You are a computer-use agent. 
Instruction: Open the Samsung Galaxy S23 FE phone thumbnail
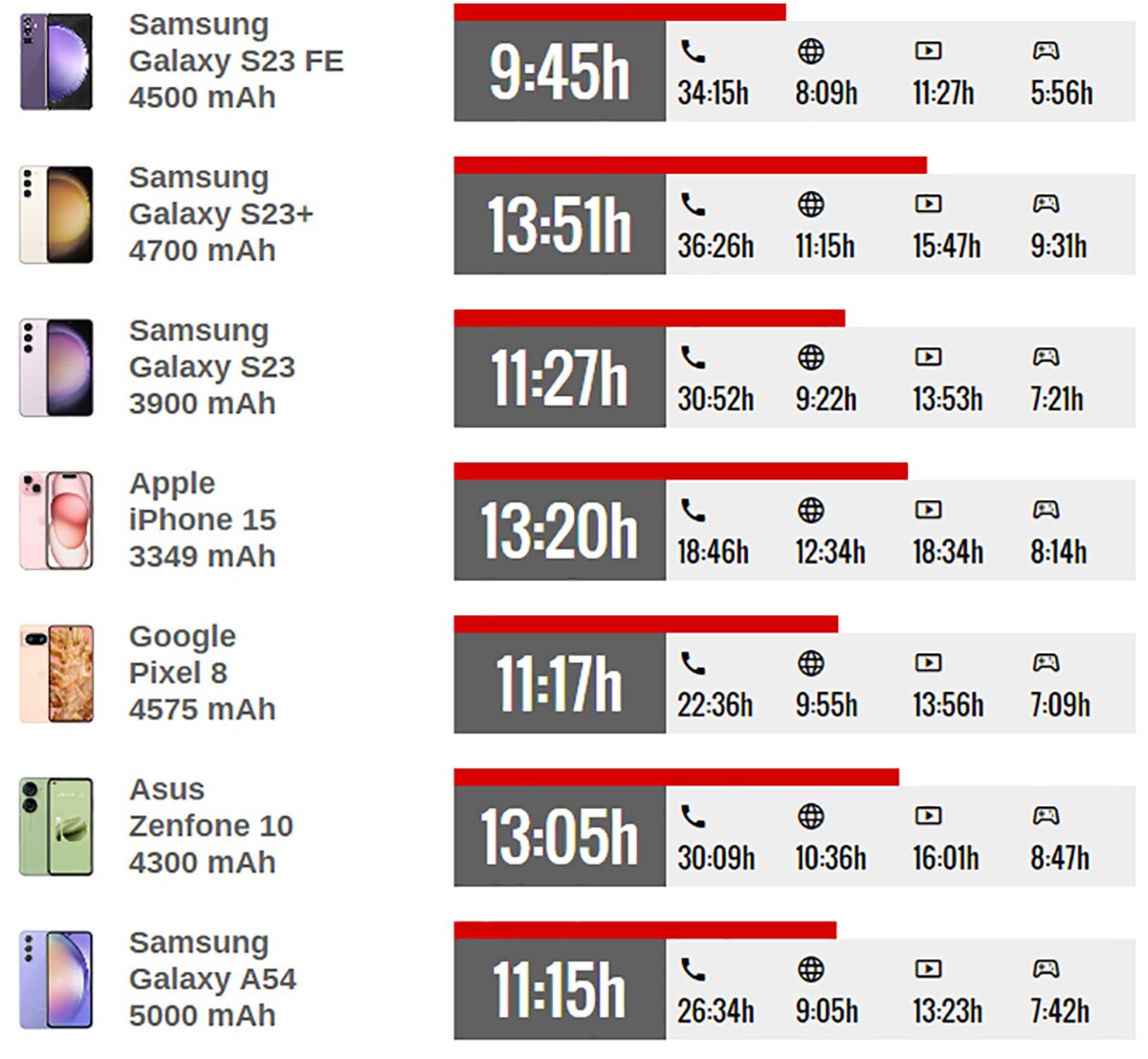coord(56,61)
